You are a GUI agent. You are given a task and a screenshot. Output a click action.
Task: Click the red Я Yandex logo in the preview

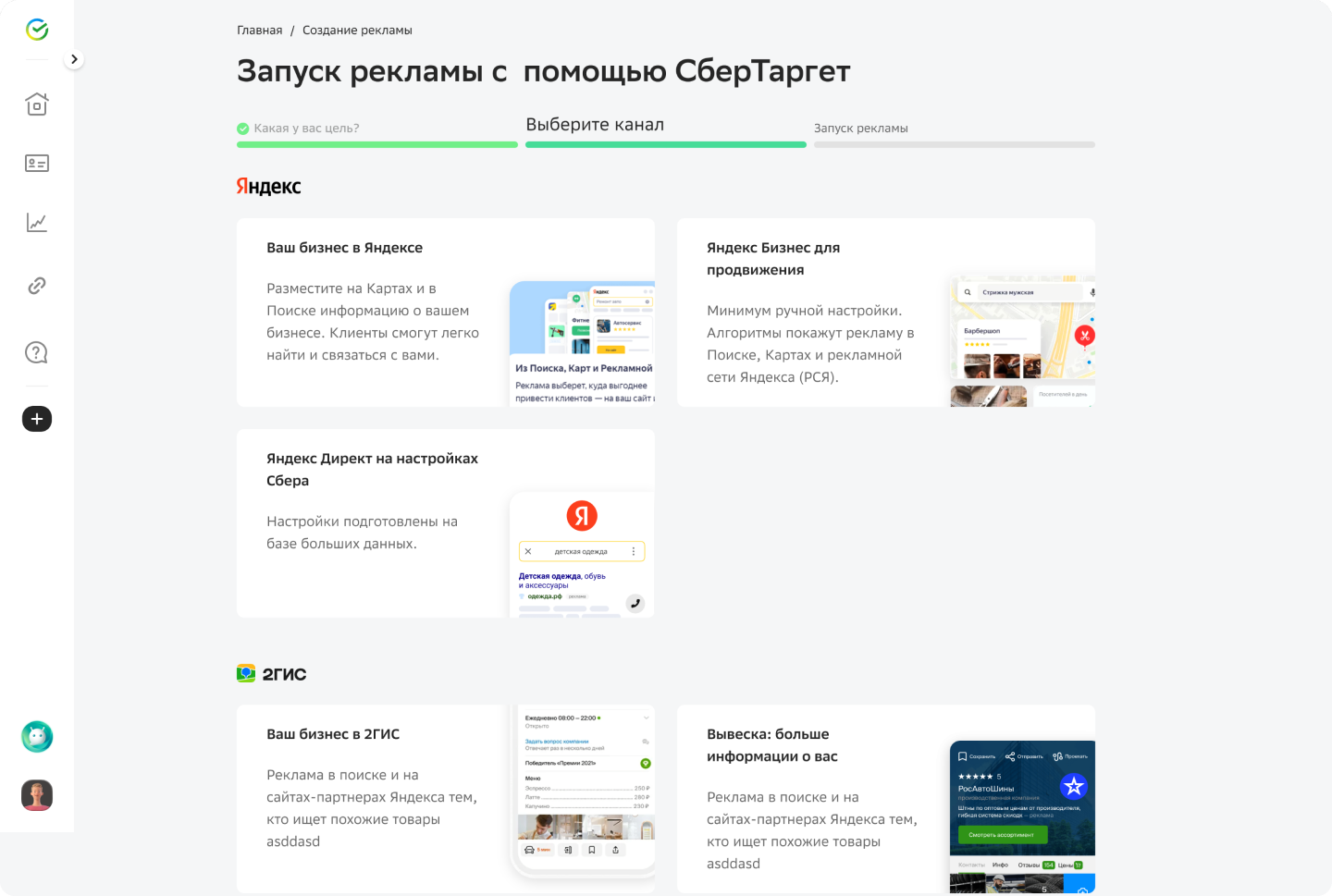[582, 516]
